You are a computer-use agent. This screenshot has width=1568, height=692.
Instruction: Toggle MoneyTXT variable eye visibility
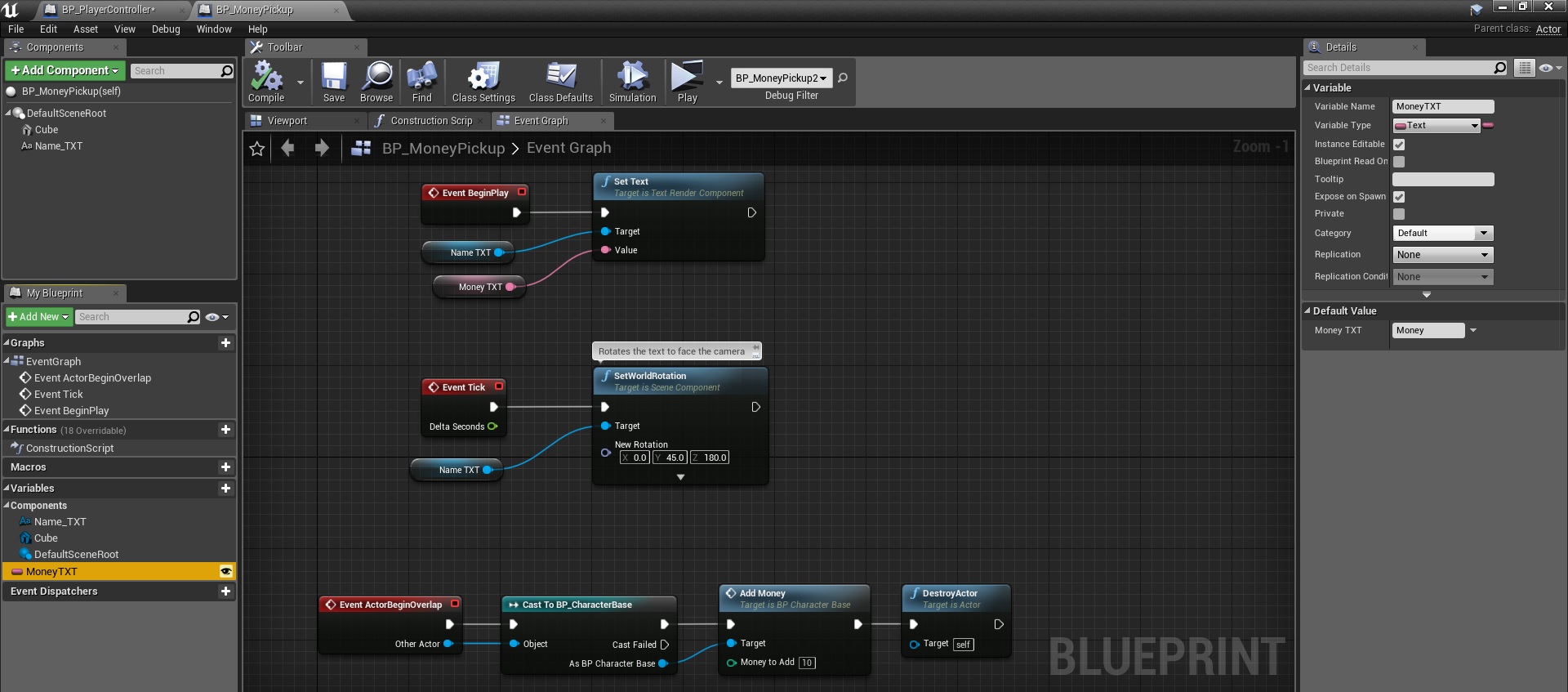pos(226,572)
